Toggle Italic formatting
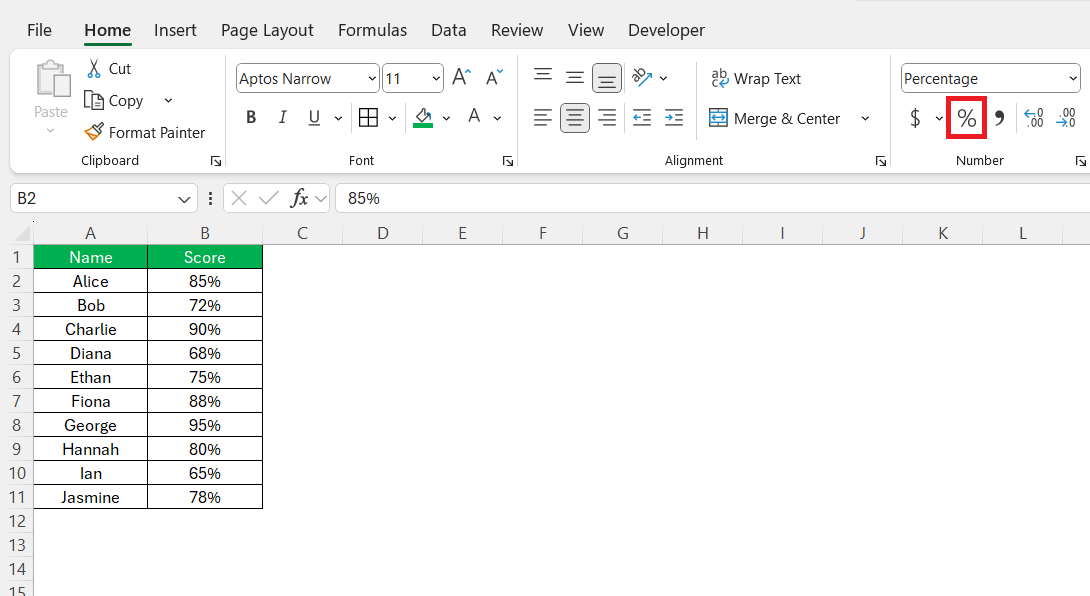This screenshot has height=596, width=1090. click(282, 118)
